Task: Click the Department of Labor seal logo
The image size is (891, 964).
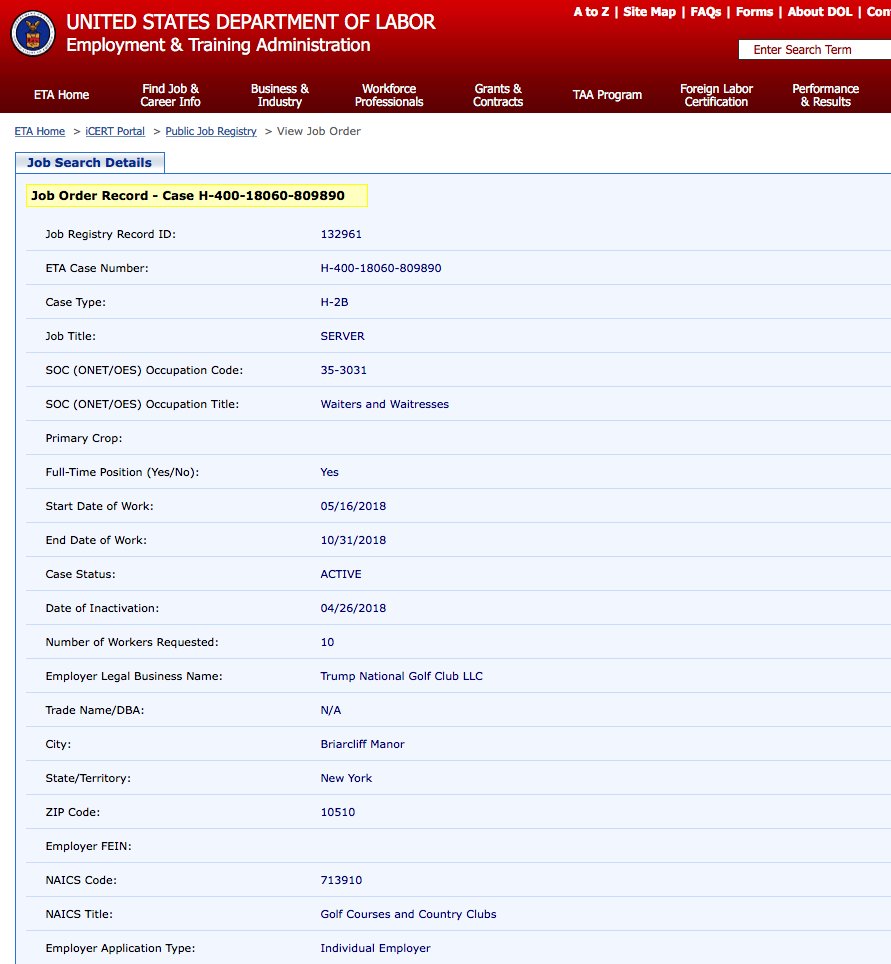Action: pyautogui.click(x=33, y=33)
